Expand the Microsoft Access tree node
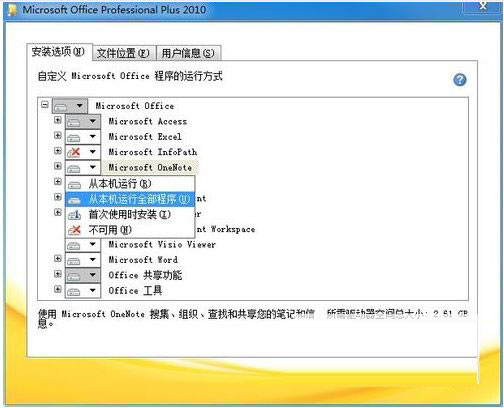 (x=58, y=120)
